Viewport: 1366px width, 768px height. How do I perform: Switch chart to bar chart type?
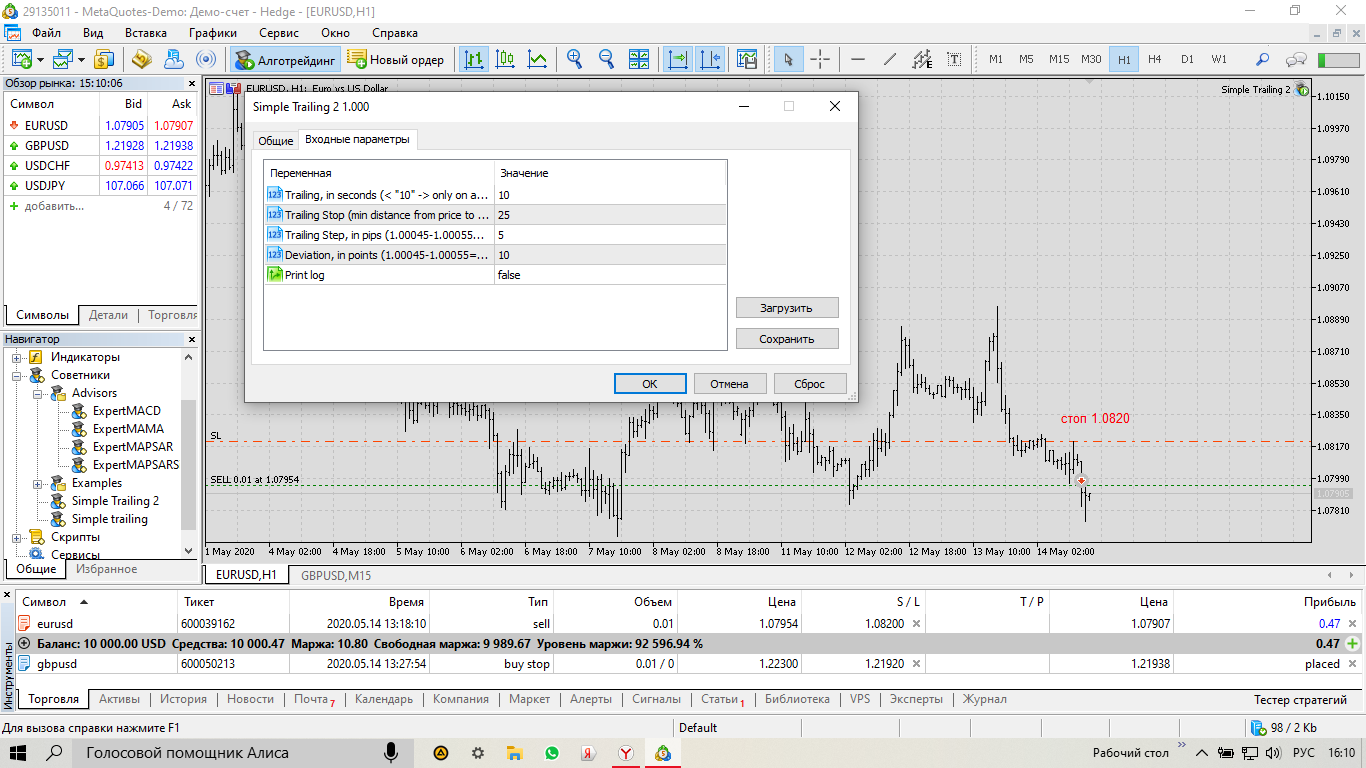click(x=474, y=59)
